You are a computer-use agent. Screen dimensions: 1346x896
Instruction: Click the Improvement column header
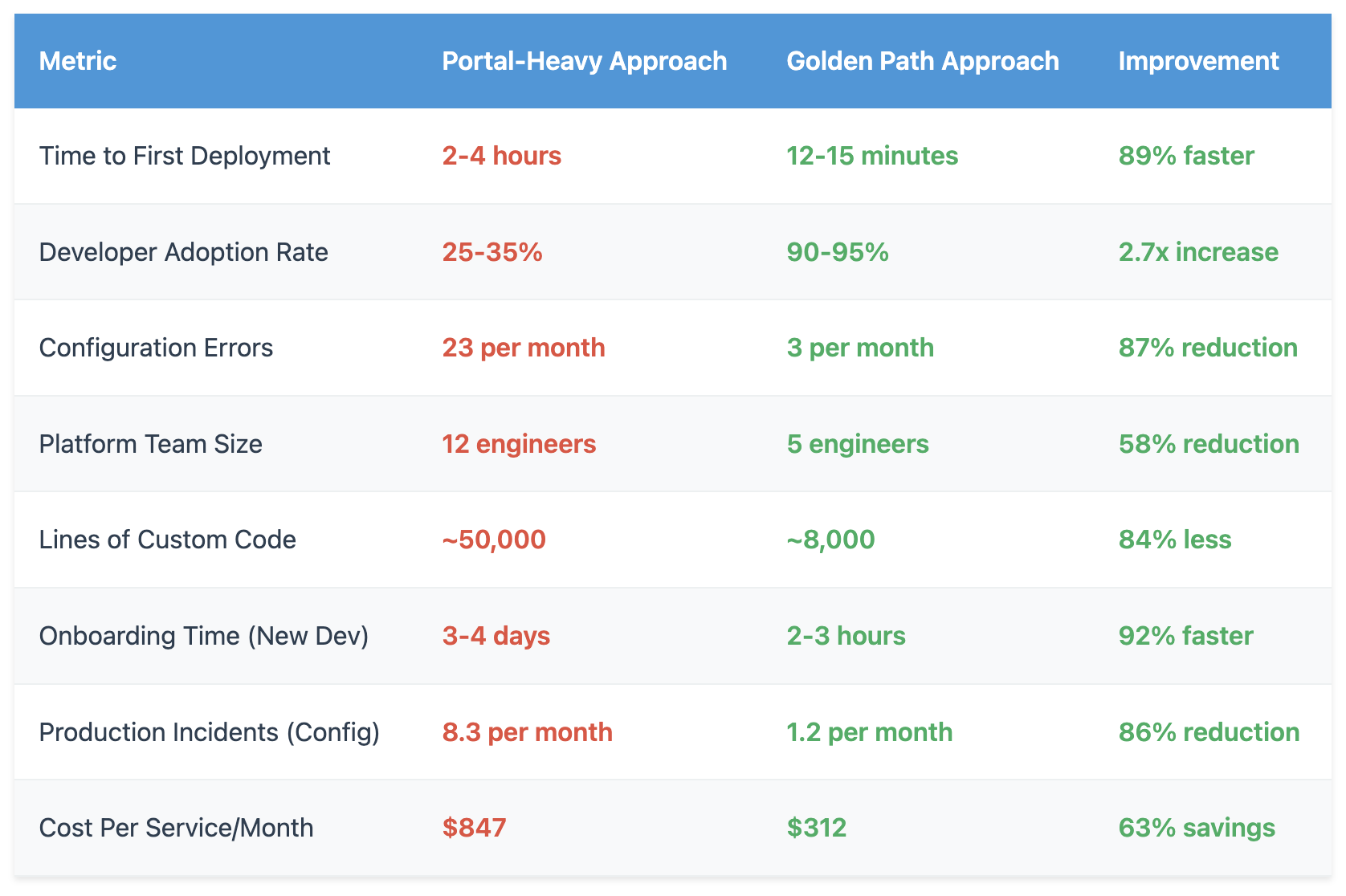[1198, 61]
